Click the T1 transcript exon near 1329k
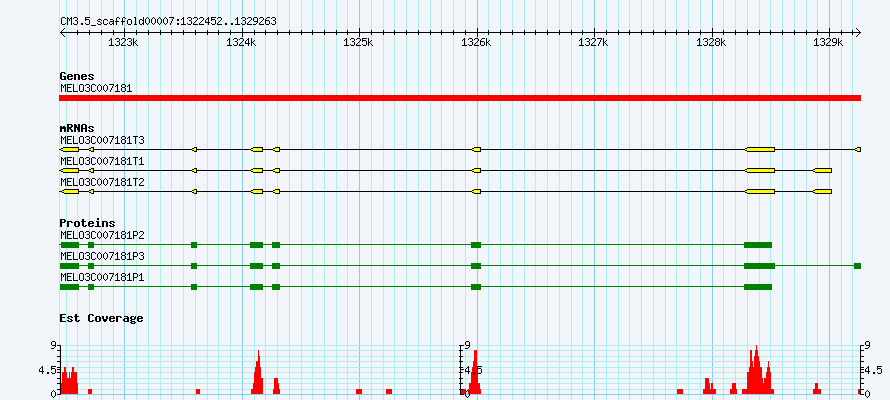This screenshot has width=890, height=400. tap(822, 170)
